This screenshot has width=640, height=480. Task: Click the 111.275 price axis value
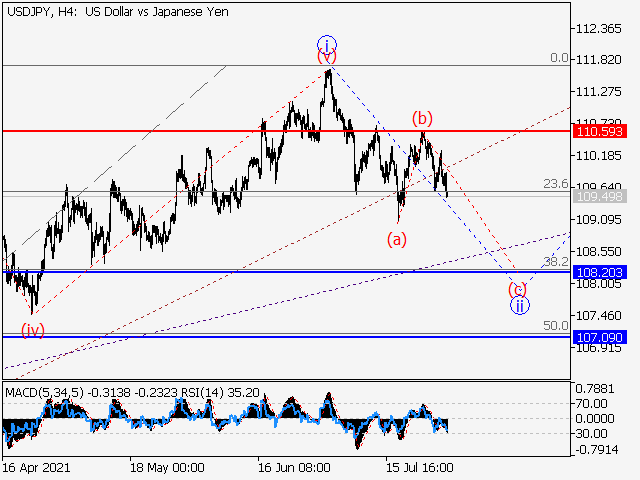click(598, 92)
